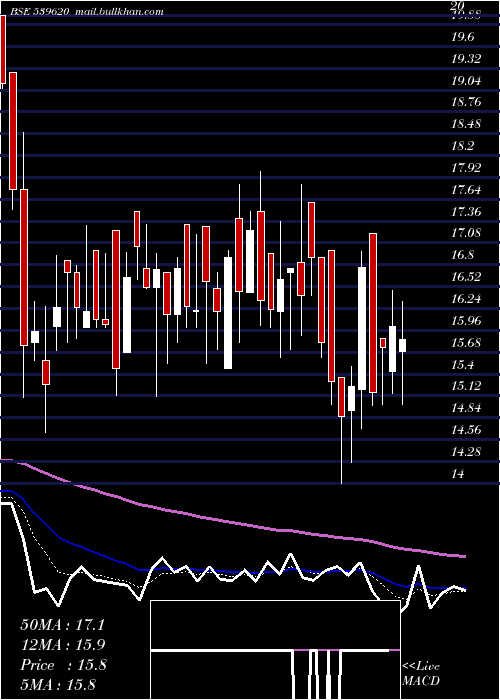This screenshot has height=700, width=500.
Task: Click the 15.96 price axis label
Action: point(466,321)
